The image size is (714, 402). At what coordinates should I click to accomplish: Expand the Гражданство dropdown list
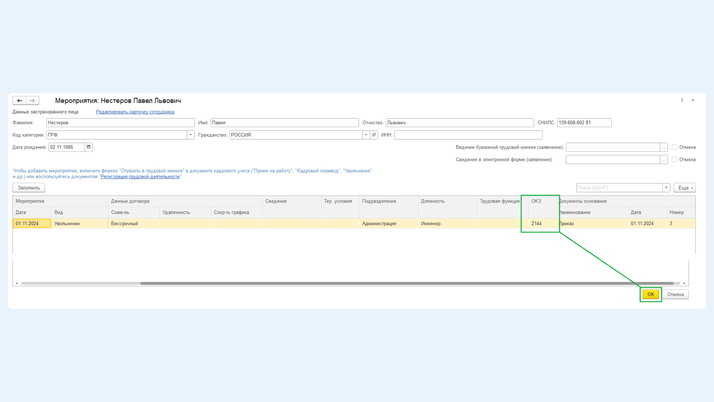(x=365, y=135)
